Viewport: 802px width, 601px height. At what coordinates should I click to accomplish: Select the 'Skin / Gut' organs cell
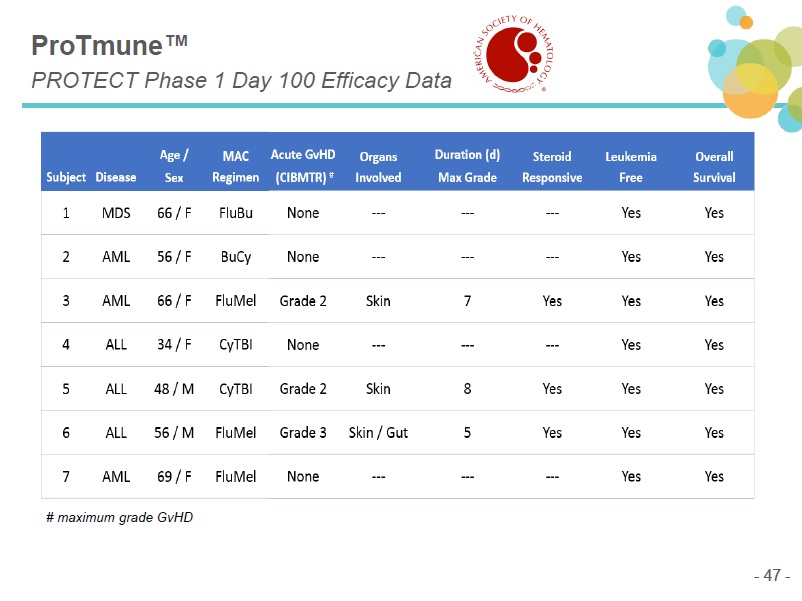(378, 433)
